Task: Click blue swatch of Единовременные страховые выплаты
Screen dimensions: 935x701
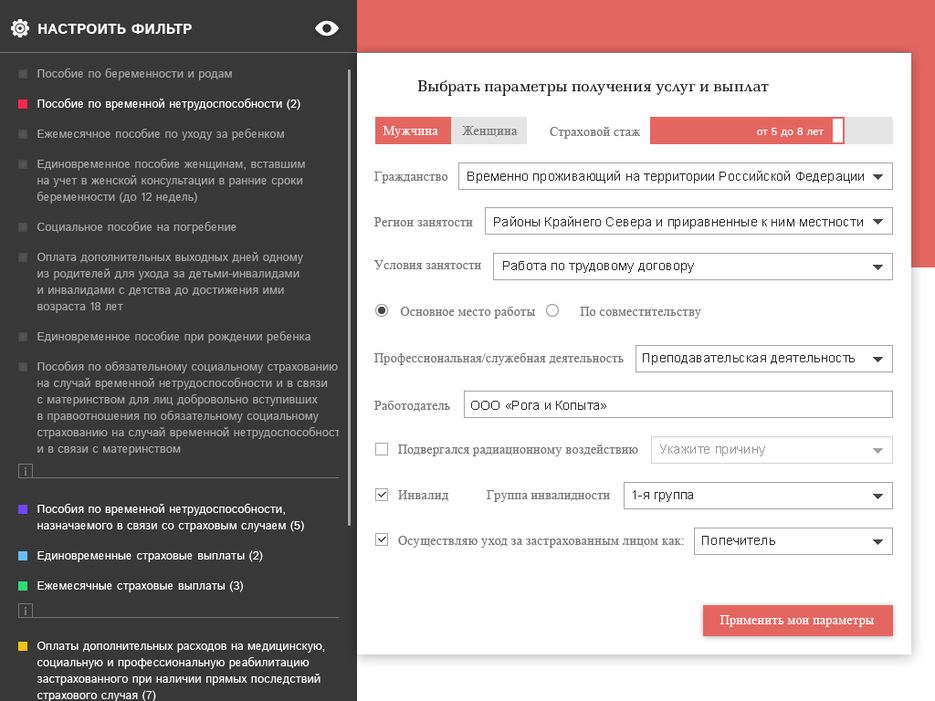Action: [23, 556]
